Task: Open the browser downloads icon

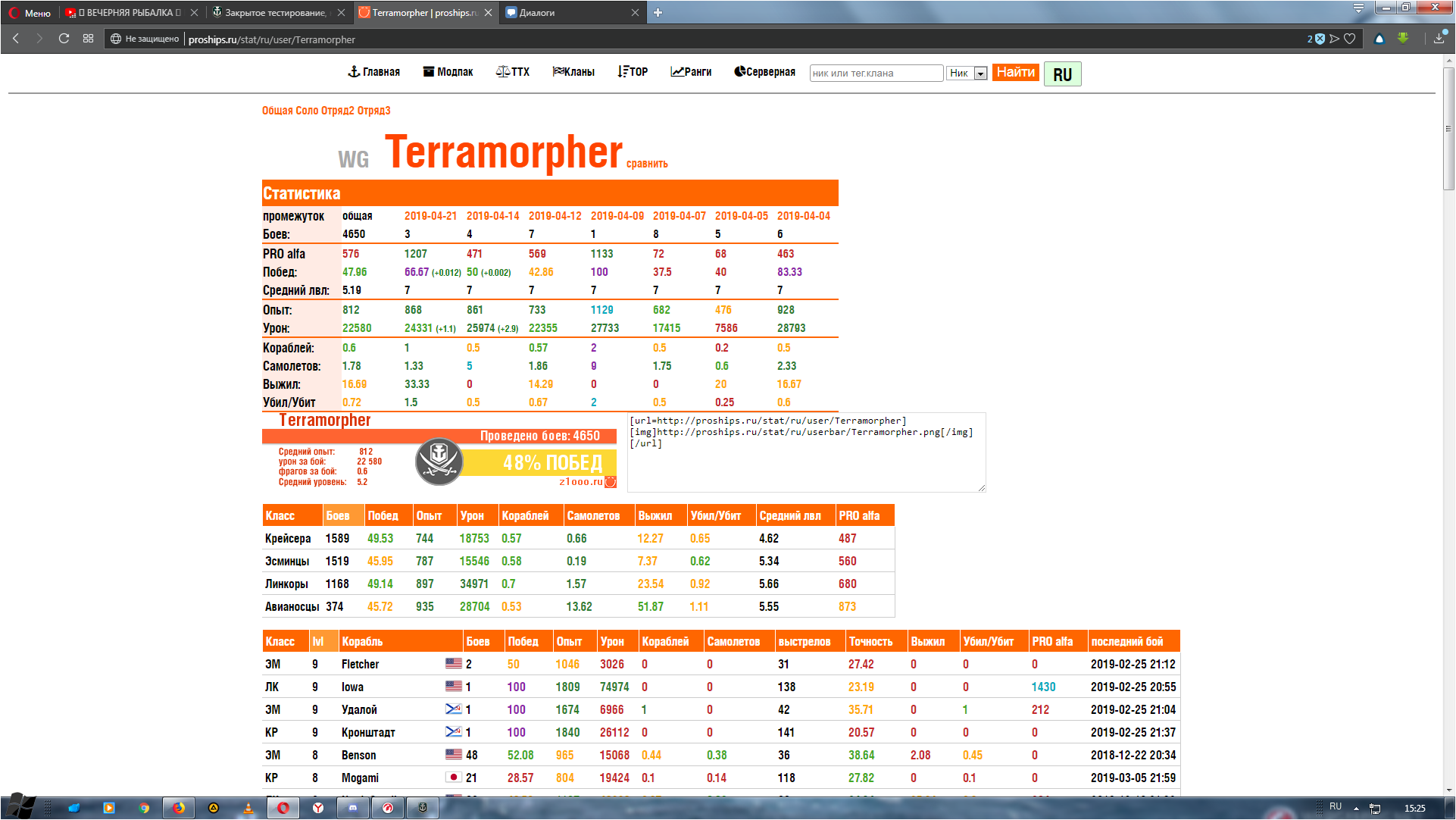Action: click(x=1439, y=39)
